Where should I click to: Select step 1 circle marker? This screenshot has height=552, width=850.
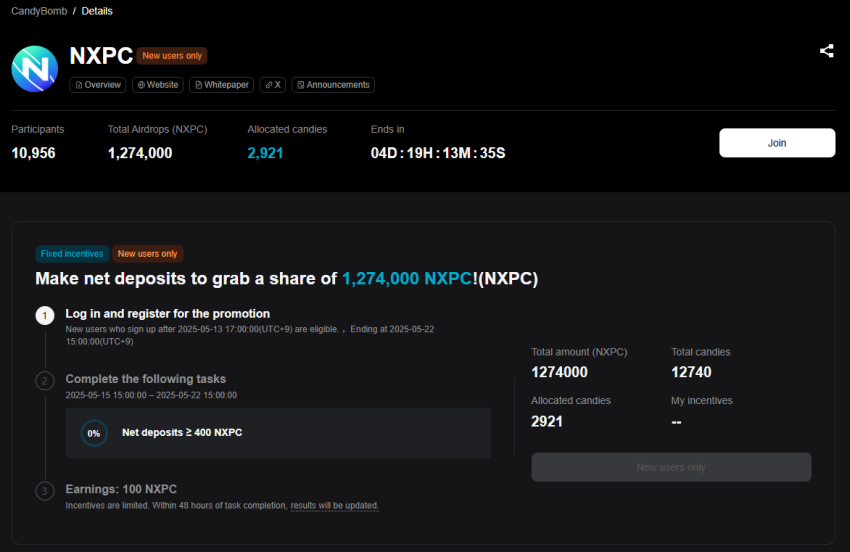45,316
